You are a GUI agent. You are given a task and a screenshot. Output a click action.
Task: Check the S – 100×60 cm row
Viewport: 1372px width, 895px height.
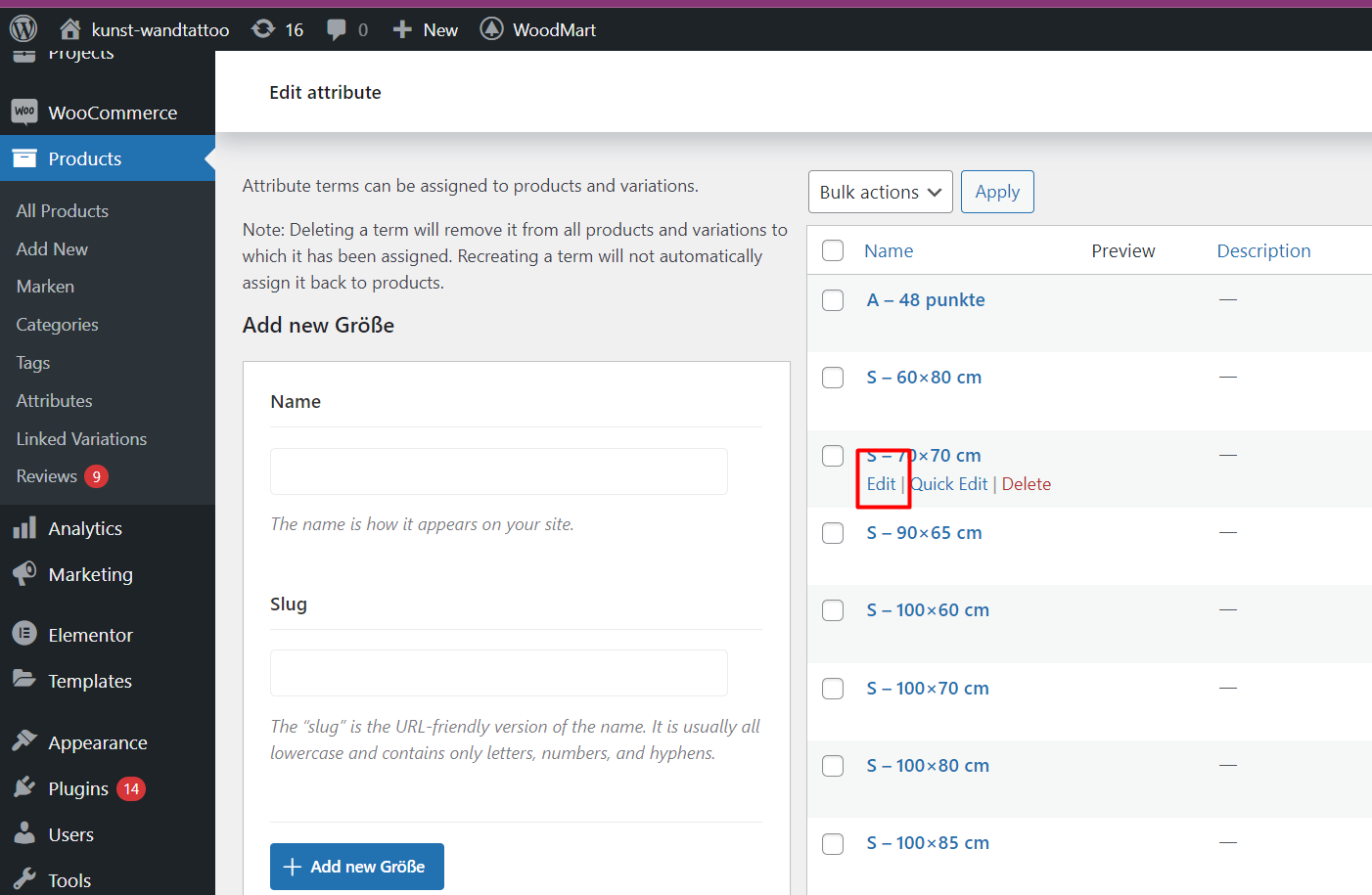click(833, 610)
